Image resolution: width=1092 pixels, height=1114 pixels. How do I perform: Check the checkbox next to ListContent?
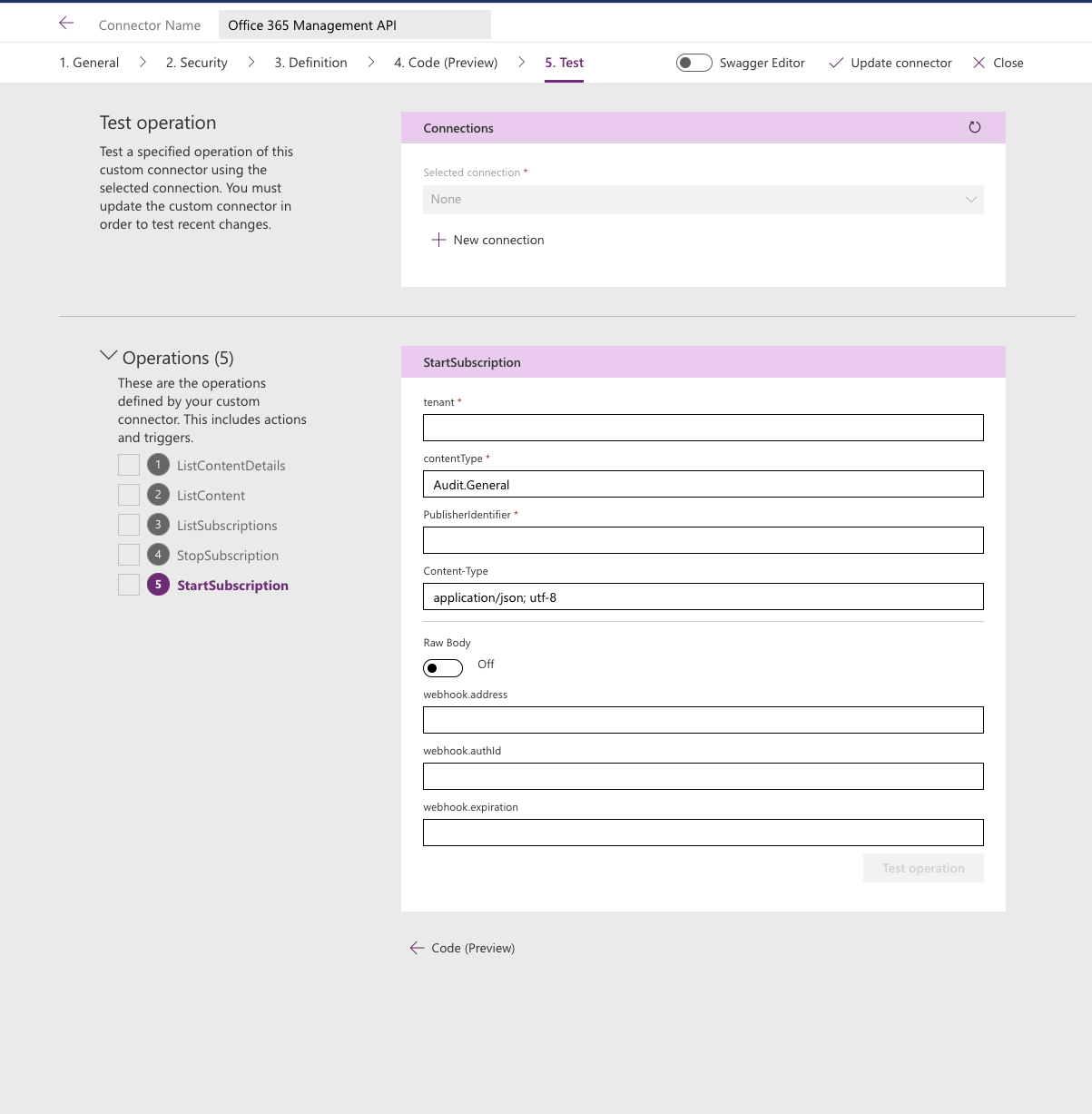click(128, 494)
